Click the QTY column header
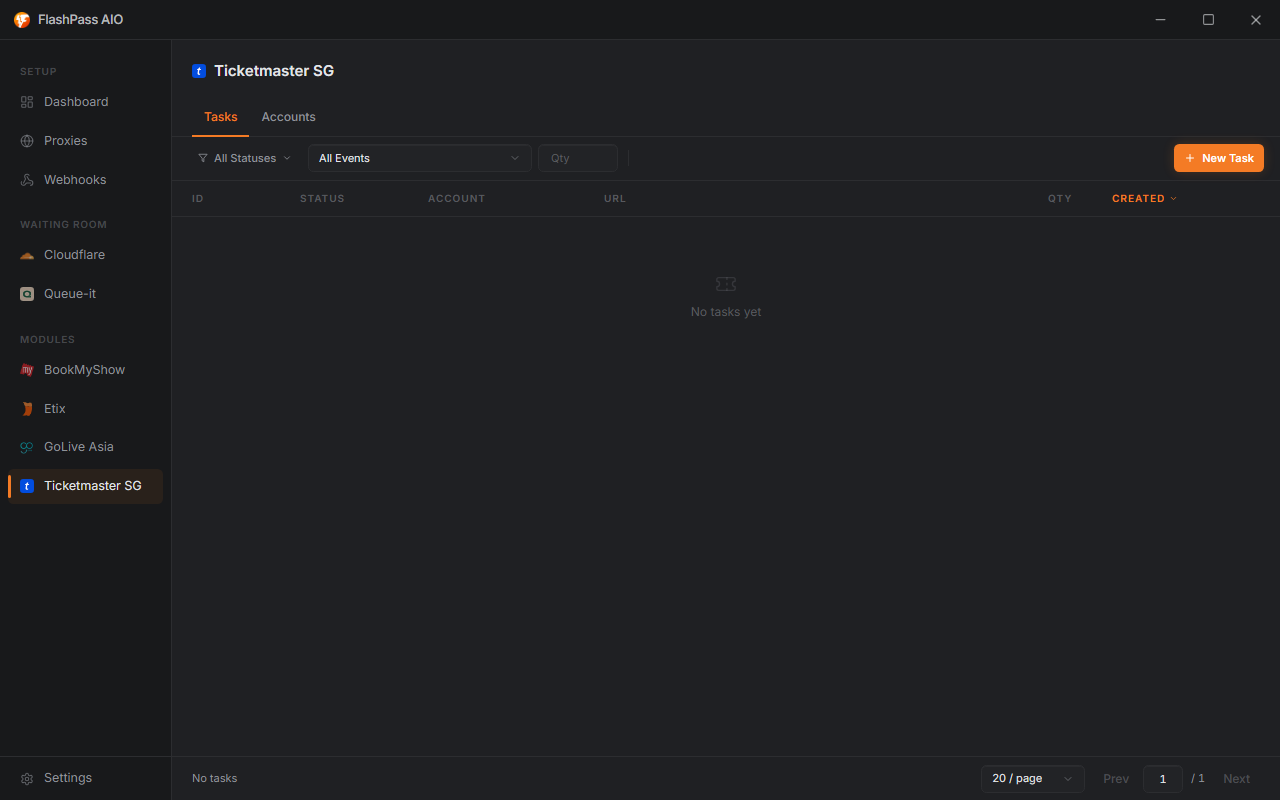1280x800 pixels. (x=1060, y=199)
